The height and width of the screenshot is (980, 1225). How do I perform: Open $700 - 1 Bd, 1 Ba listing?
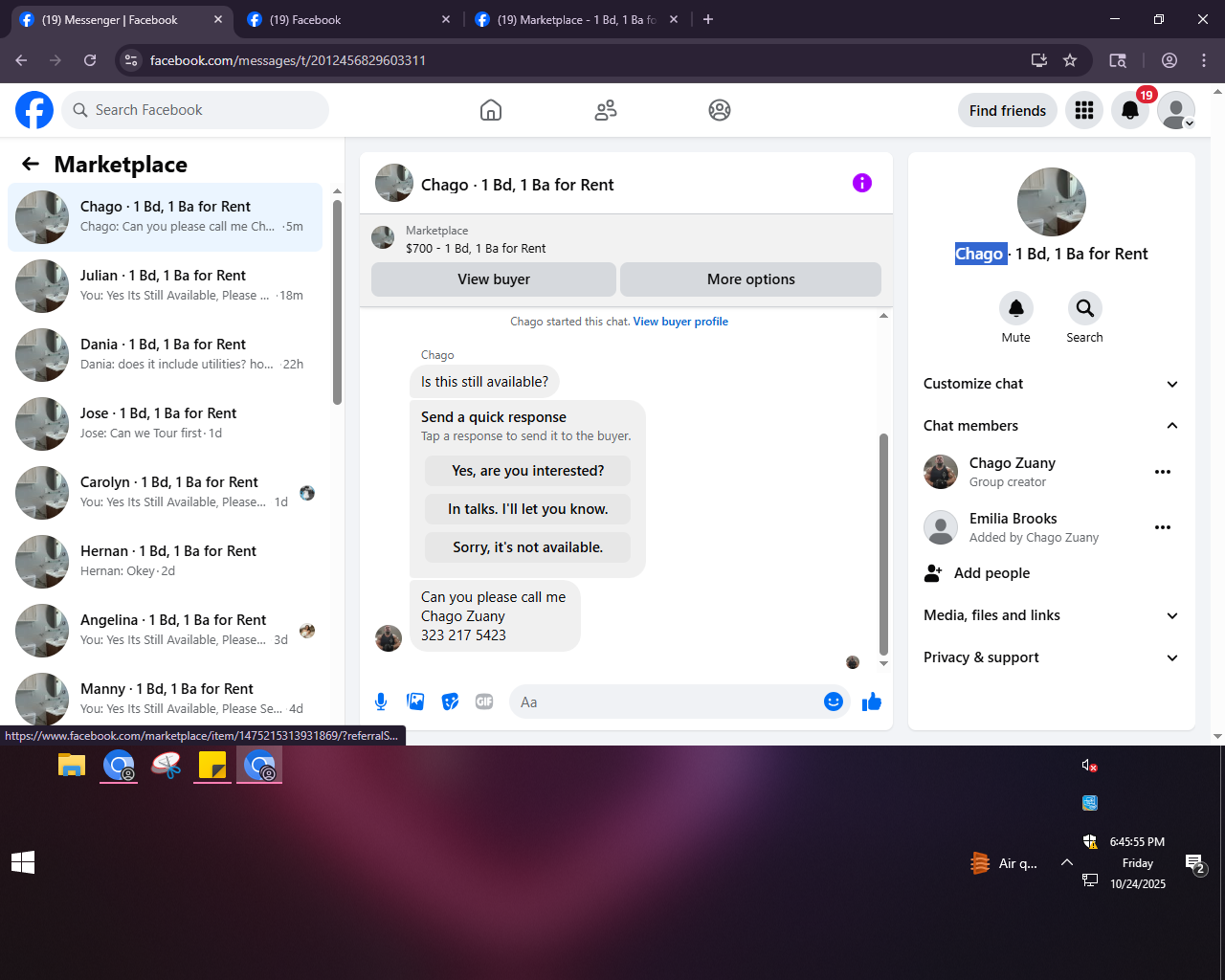coord(476,248)
